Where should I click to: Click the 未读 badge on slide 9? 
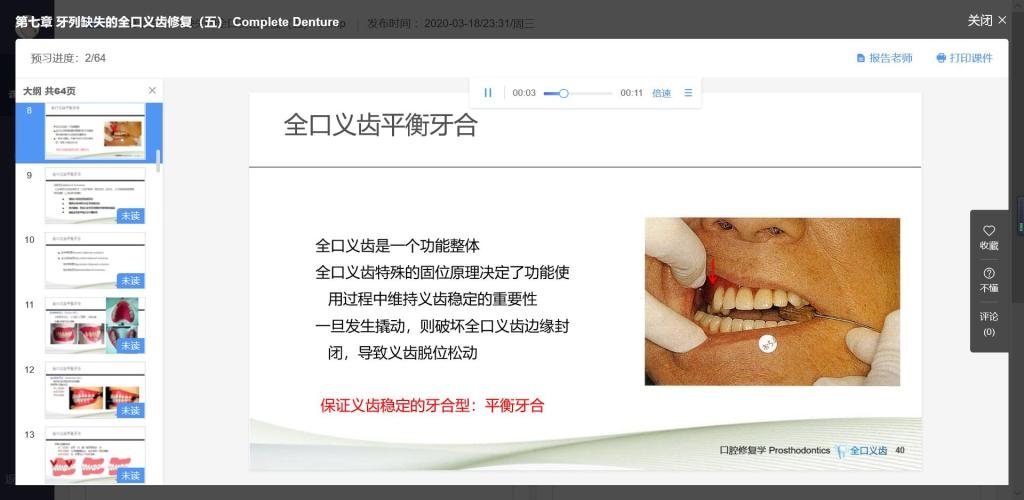(x=130, y=216)
